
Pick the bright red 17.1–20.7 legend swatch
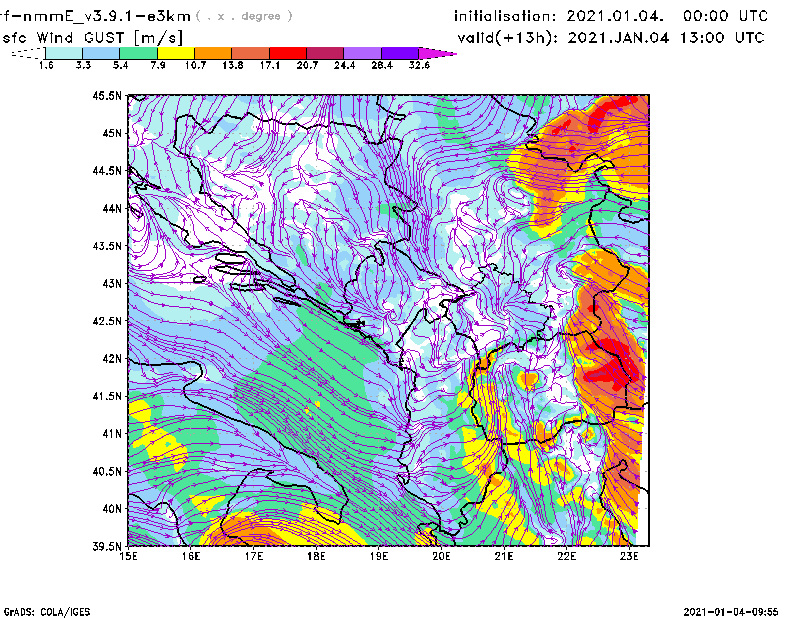point(288,53)
